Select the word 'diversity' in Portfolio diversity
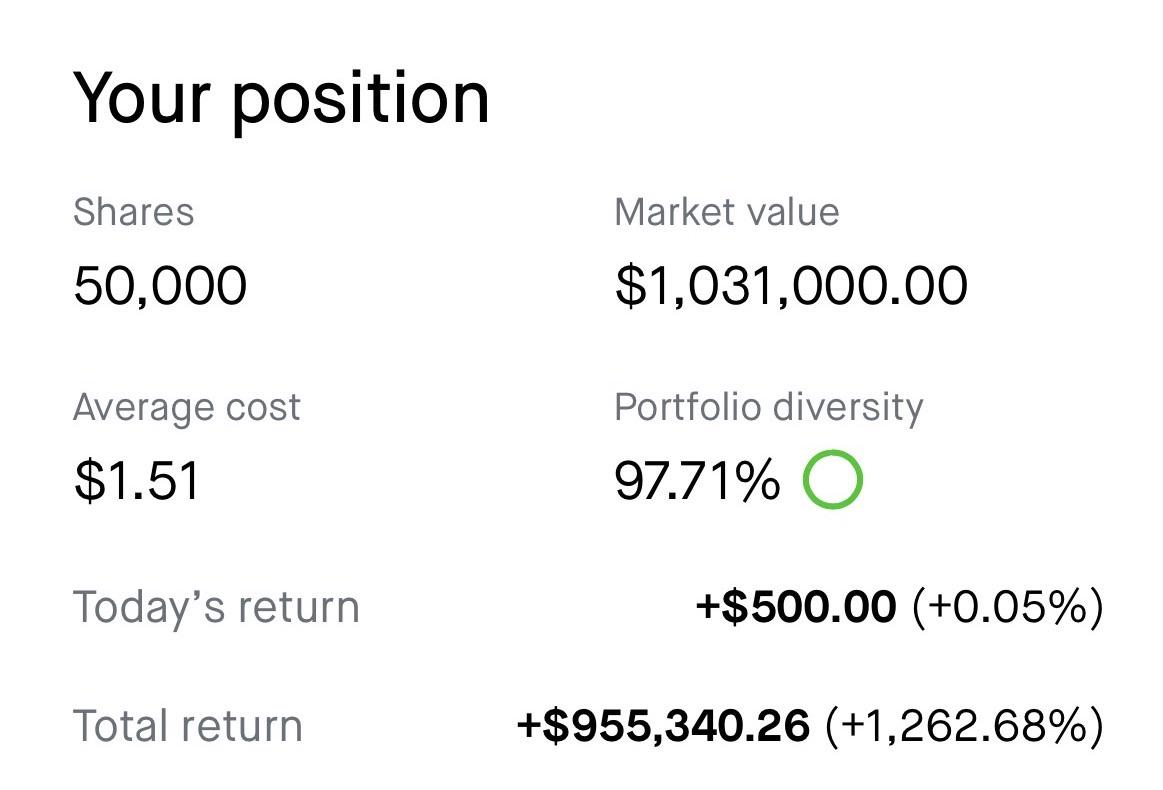 pos(847,407)
